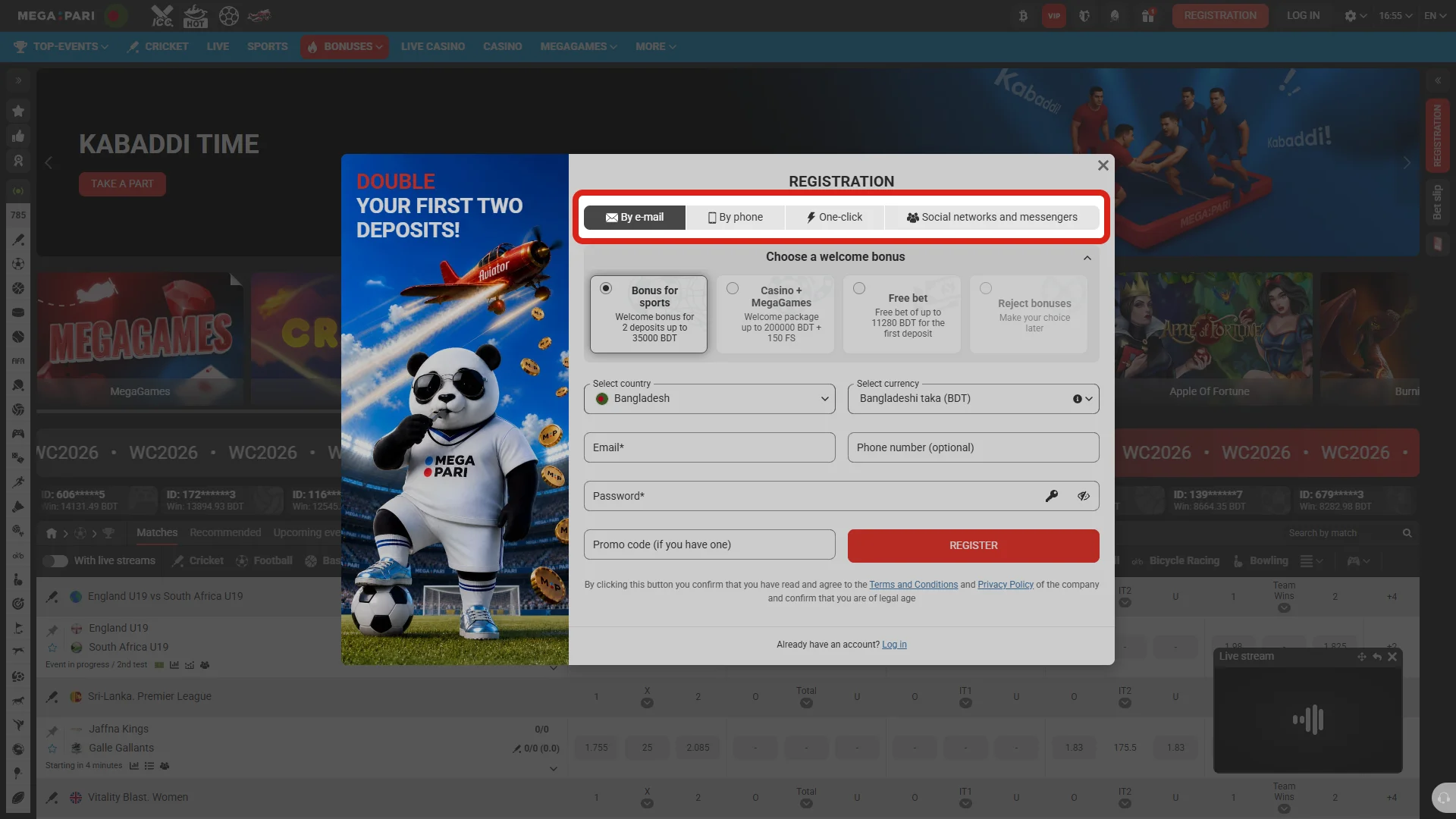Open MEGAGAMES dropdown menu
This screenshot has height=819, width=1456.
point(579,47)
